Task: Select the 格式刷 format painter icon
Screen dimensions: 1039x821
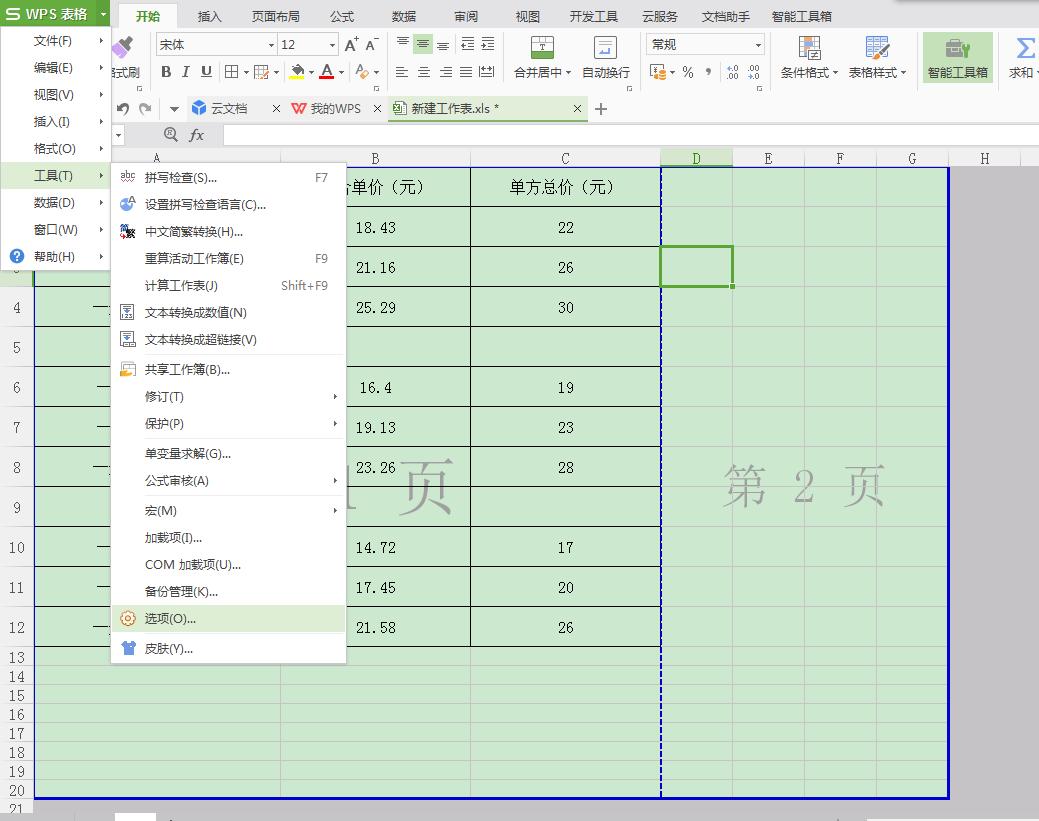Action: click(x=124, y=46)
